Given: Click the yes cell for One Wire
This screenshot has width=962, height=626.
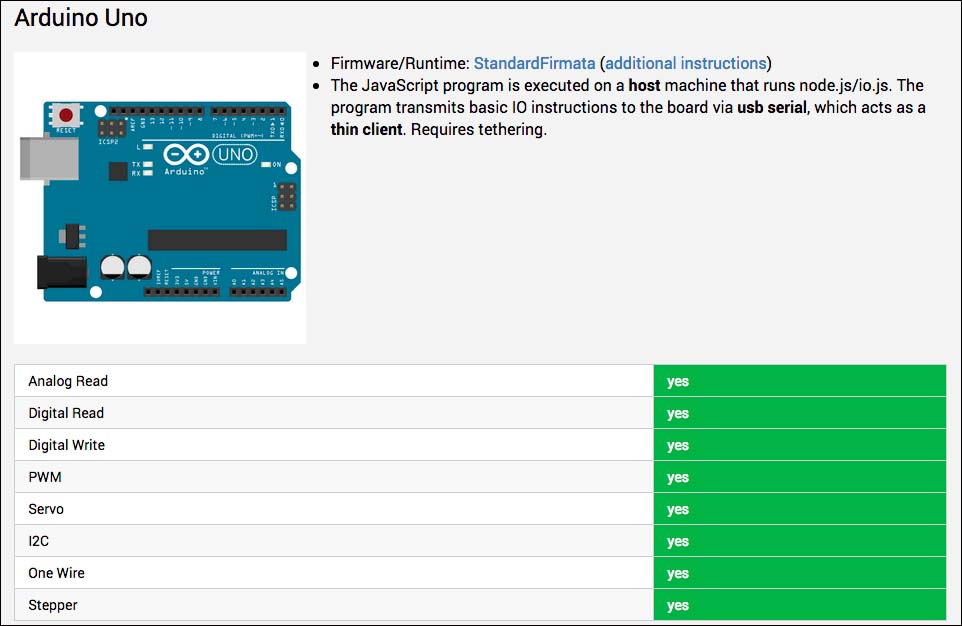Looking at the screenshot, I should 799,573.
